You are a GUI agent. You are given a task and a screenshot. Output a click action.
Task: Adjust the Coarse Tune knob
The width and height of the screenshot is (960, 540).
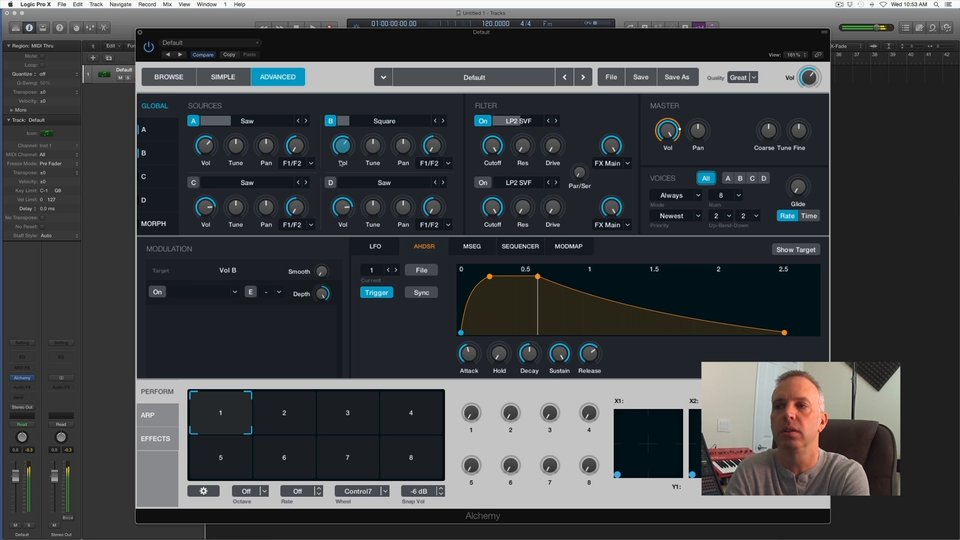(x=768, y=130)
